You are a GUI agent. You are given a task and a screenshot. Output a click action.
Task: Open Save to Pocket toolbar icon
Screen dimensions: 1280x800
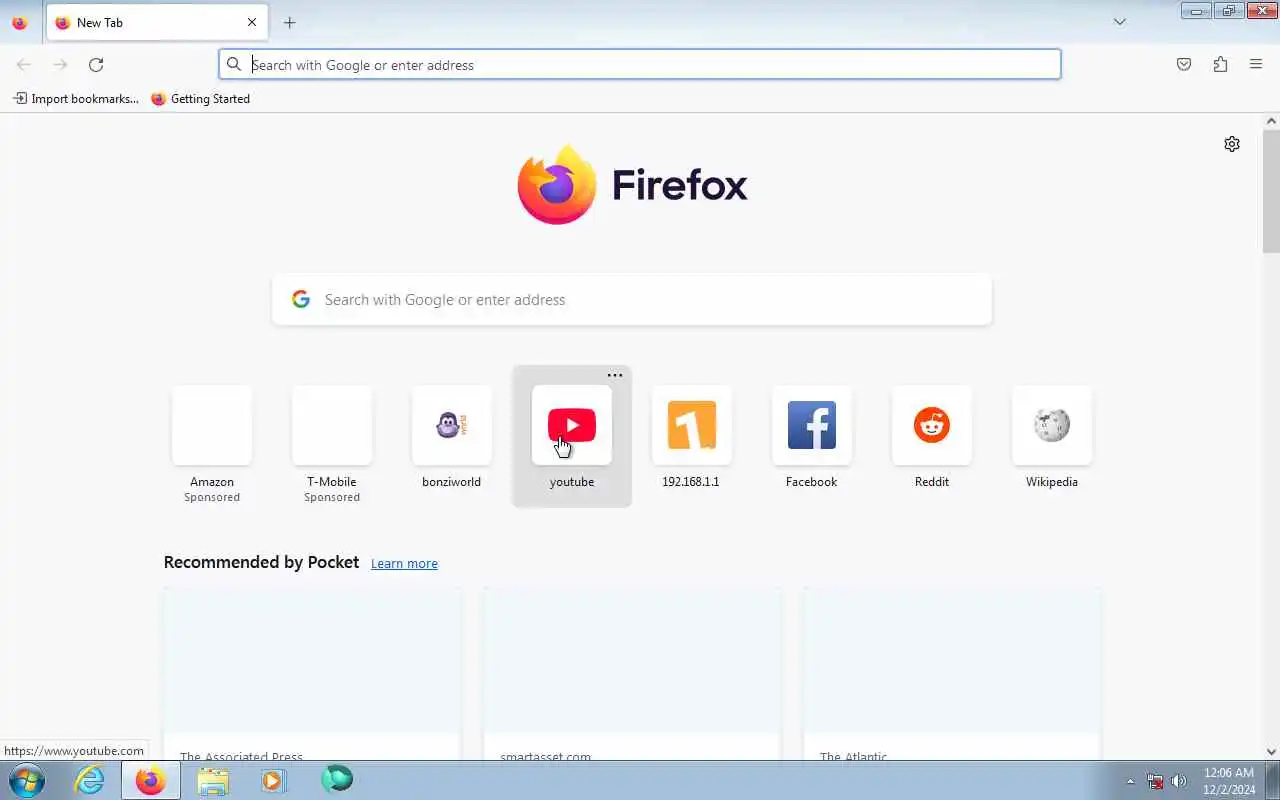pyautogui.click(x=1184, y=65)
